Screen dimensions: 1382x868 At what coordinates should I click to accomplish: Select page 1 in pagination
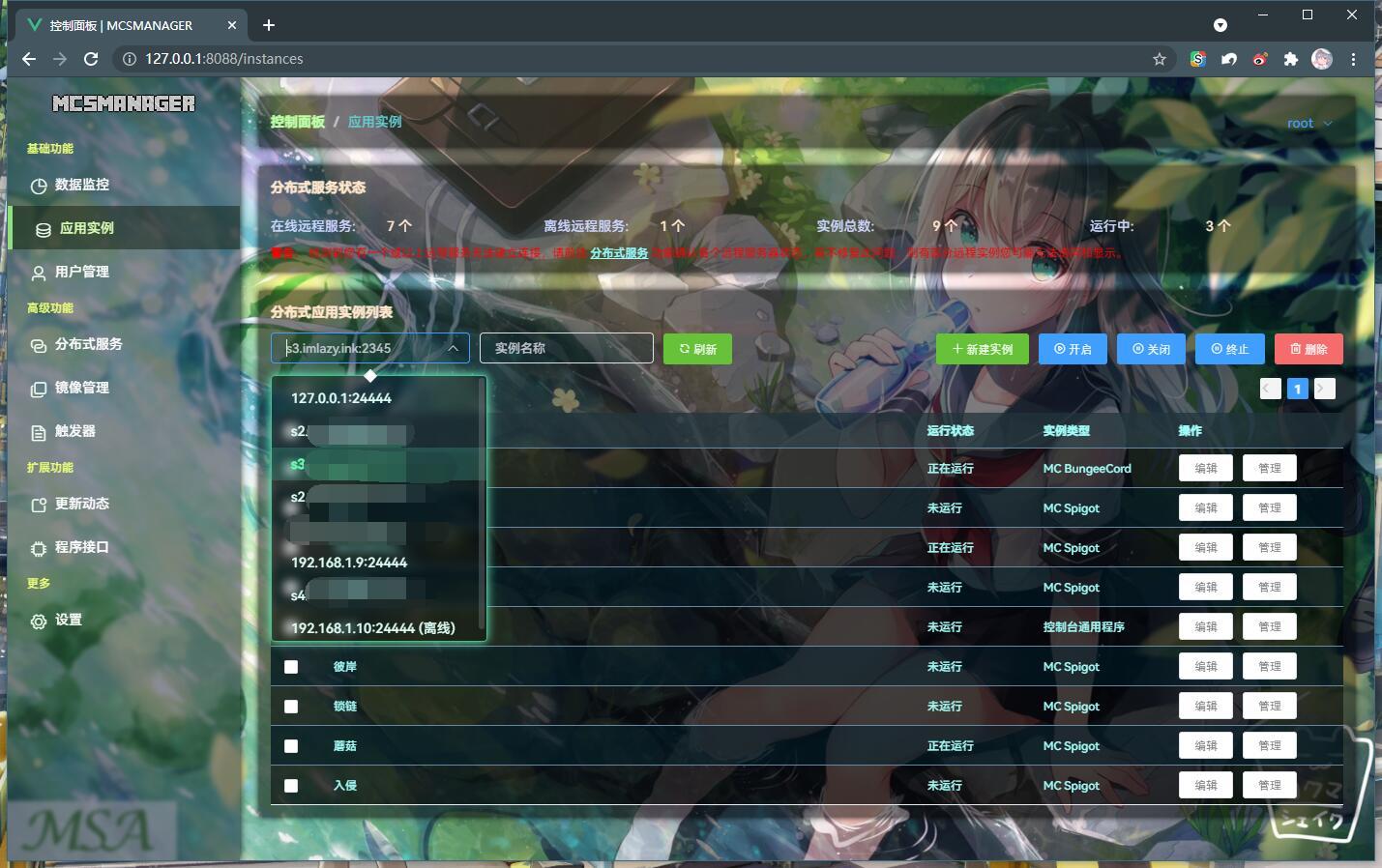point(1298,389)
